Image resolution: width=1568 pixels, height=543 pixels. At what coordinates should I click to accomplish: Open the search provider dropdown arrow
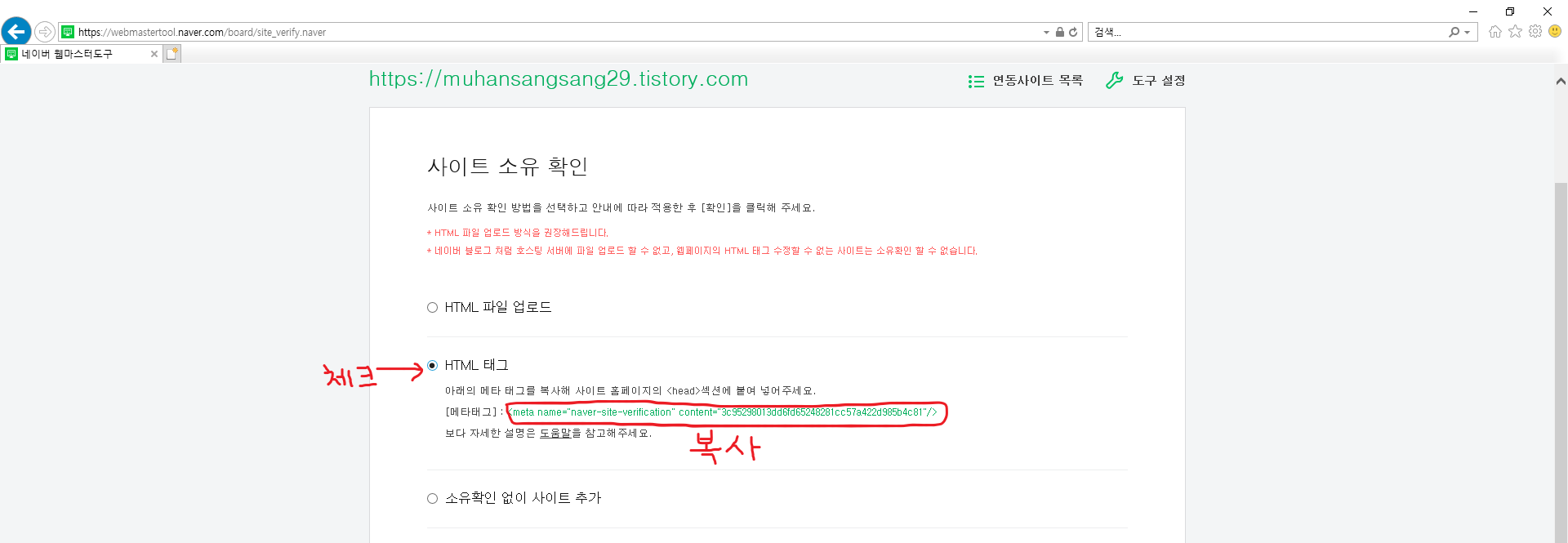tap(1468, 33)
